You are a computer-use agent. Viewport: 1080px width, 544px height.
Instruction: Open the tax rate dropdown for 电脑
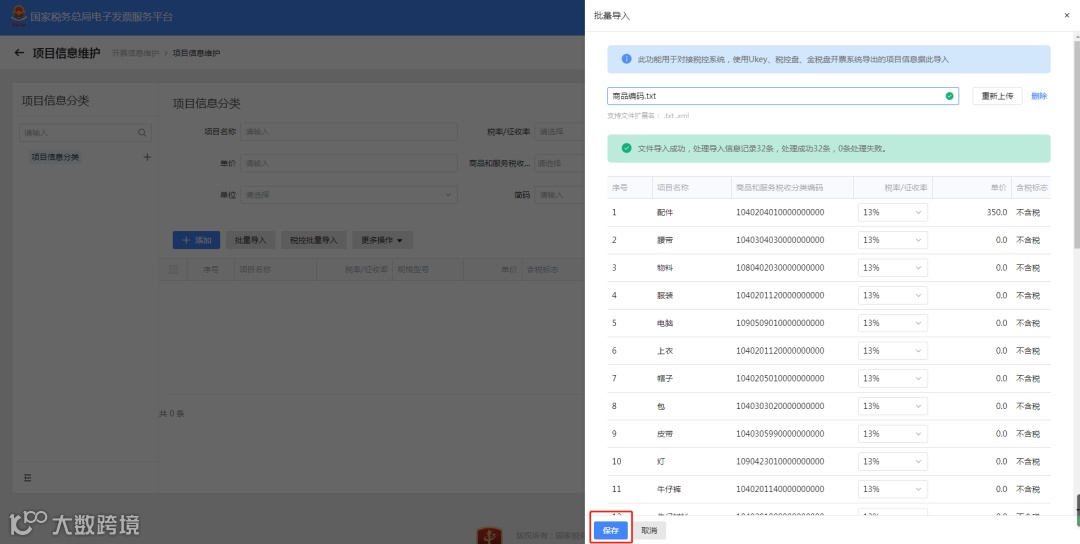click(x=893, y=323)
